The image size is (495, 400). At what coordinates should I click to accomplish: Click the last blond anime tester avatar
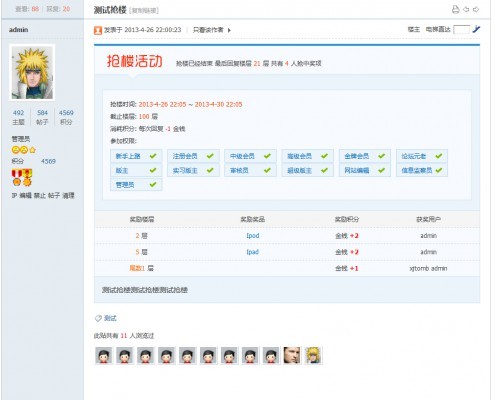(313, 355)
